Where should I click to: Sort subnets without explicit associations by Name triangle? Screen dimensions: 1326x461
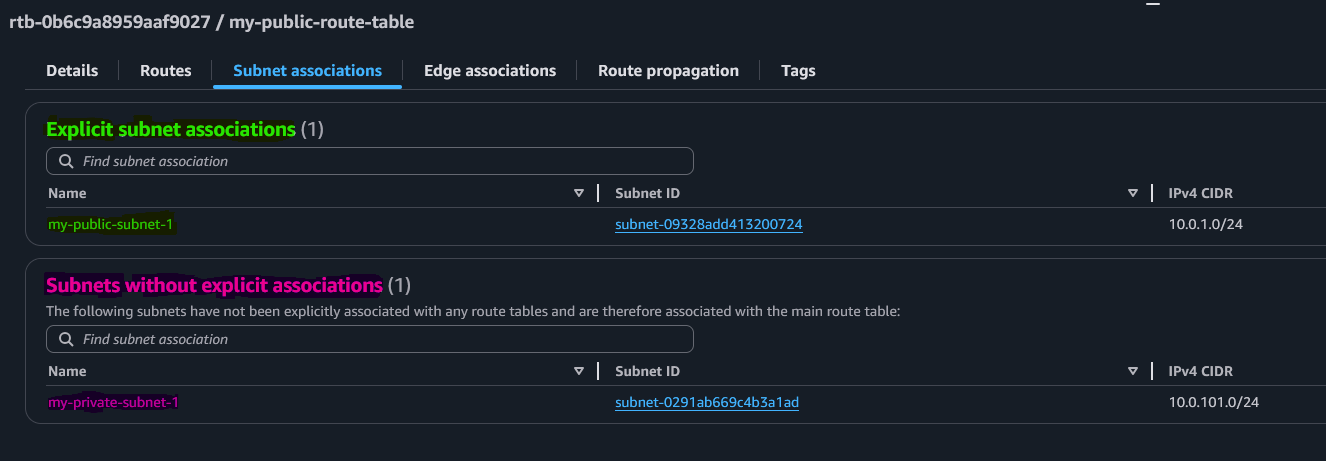[x=579, y=371]
